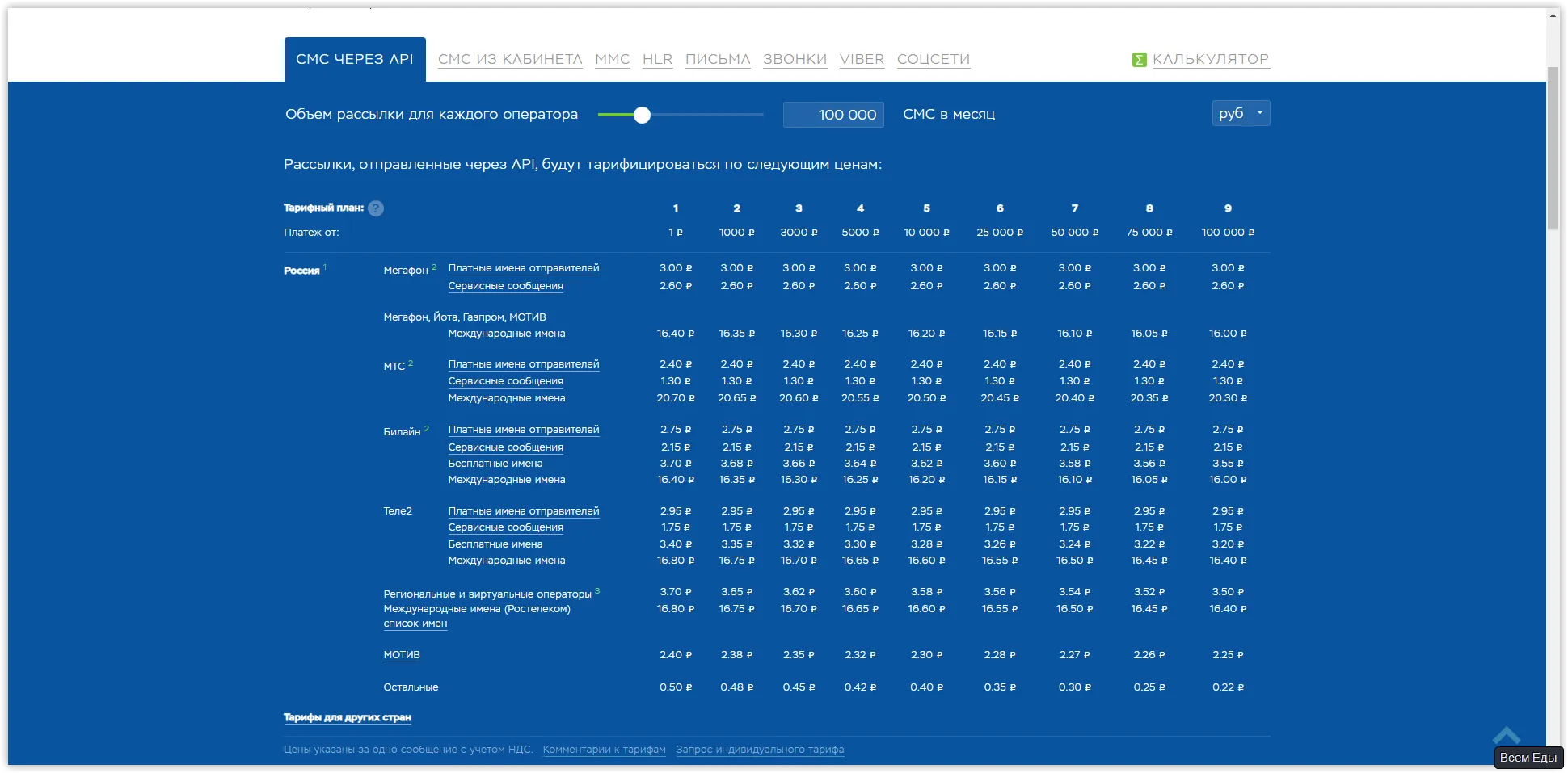
Task: Click Региональные и виртуальные операторы label
Action: pos(487,594)
